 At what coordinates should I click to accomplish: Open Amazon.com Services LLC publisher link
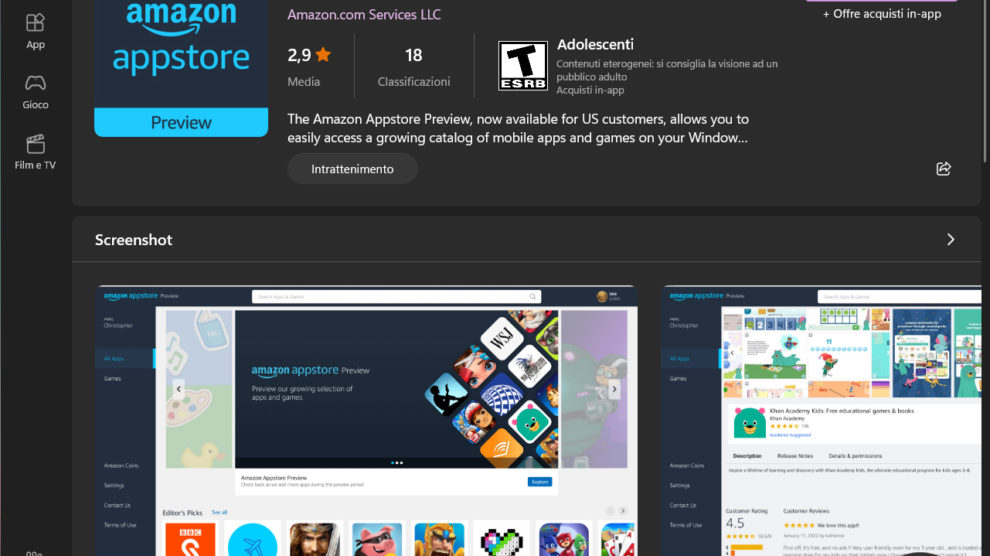(x=364, y=14)
